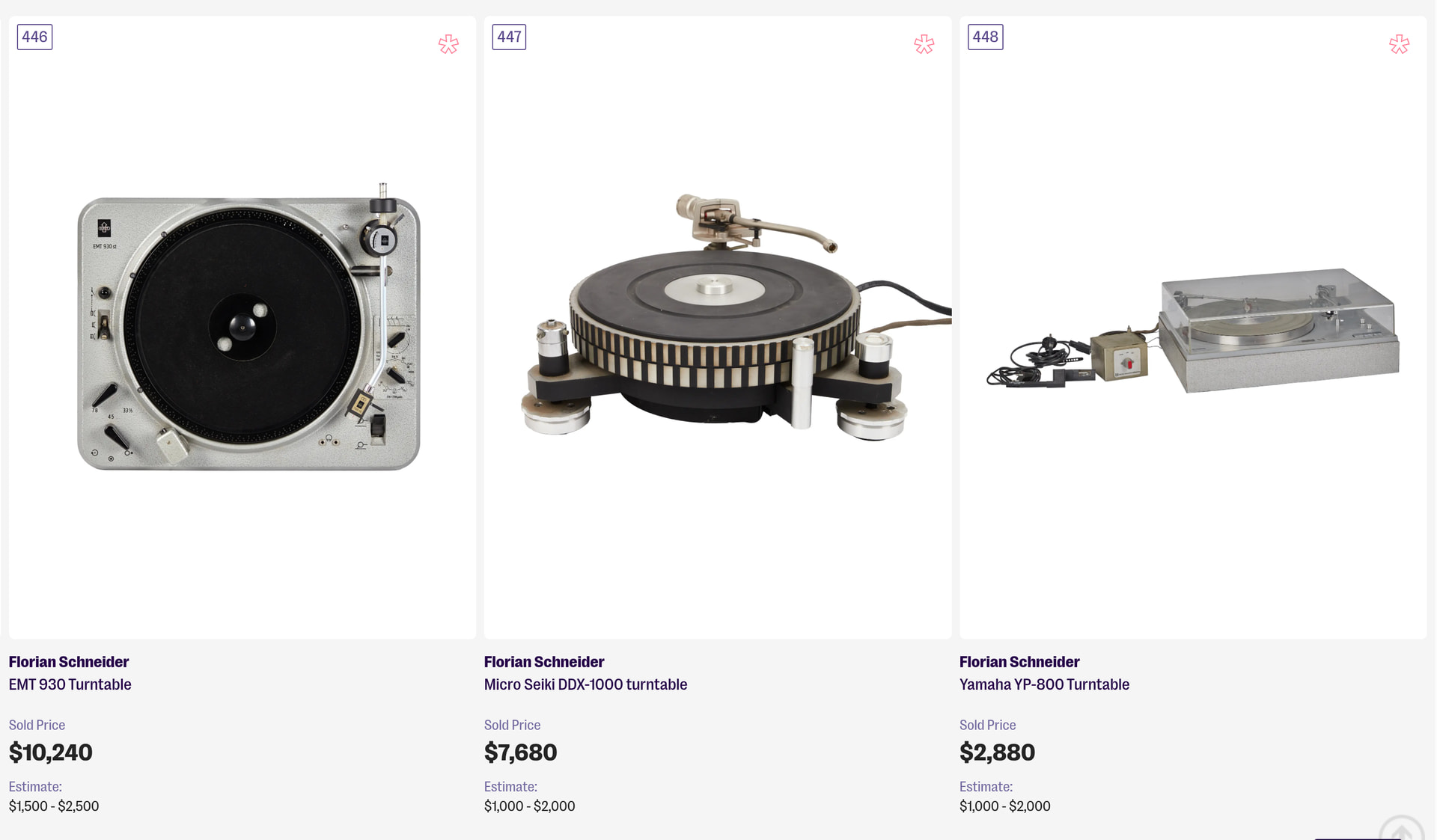The image size is (1437, 840).
Task: Open the Yamaha YP-800 Turntable link
Action: tap(1044, 684)
